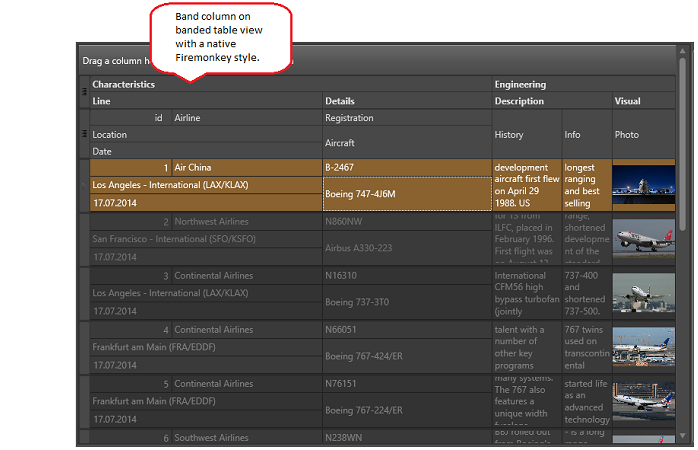Select the B-2467 registration cell
The width and height of the screenshot is (698, 450).
click(407, 168)
